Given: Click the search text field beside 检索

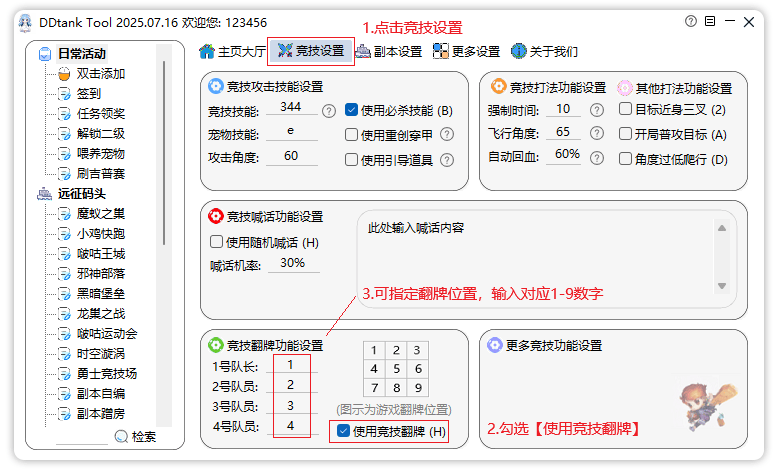Looking at the screenshot, I should pos(82,437).
